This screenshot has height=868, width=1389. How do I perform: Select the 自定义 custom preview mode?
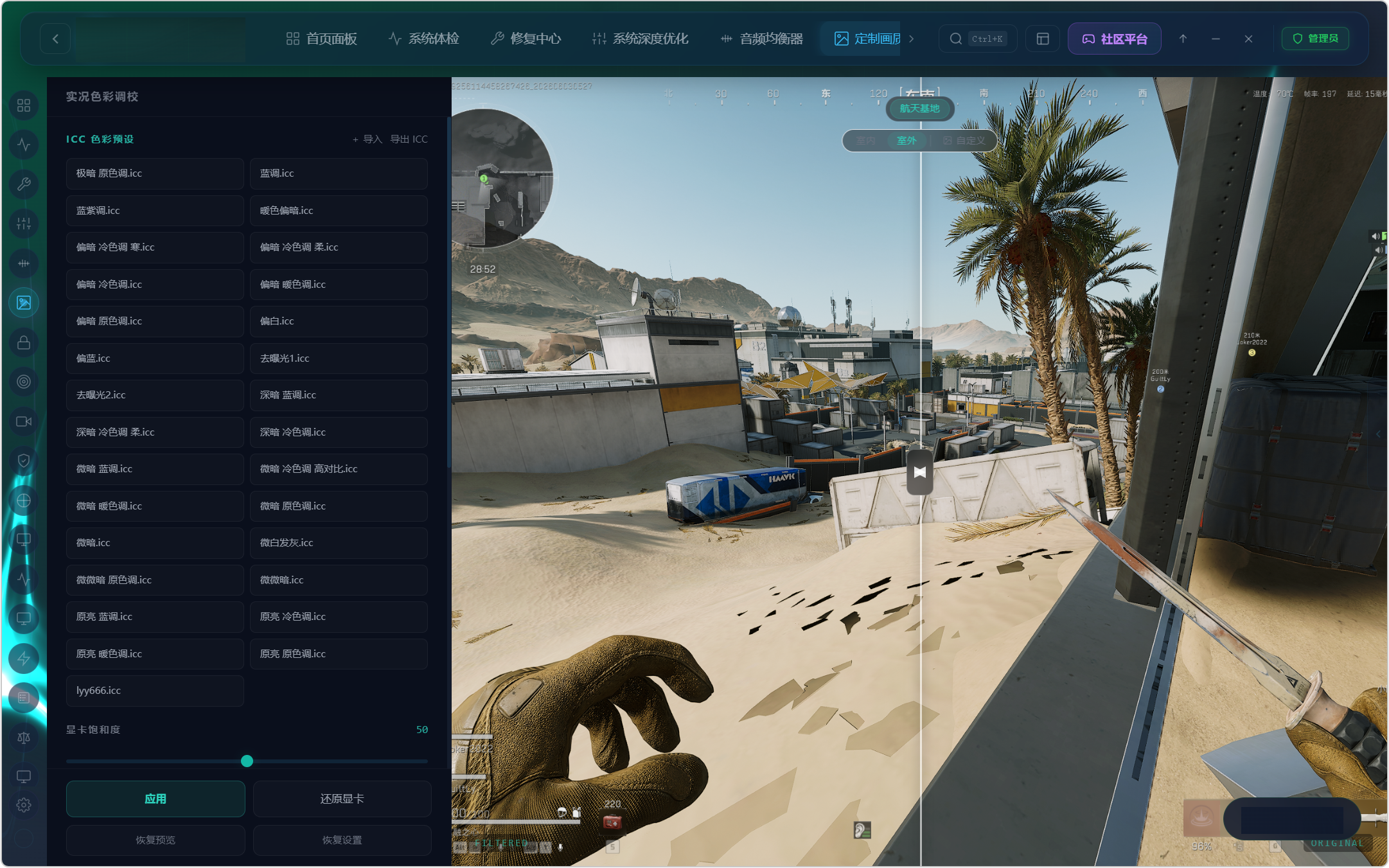point(964,141)
